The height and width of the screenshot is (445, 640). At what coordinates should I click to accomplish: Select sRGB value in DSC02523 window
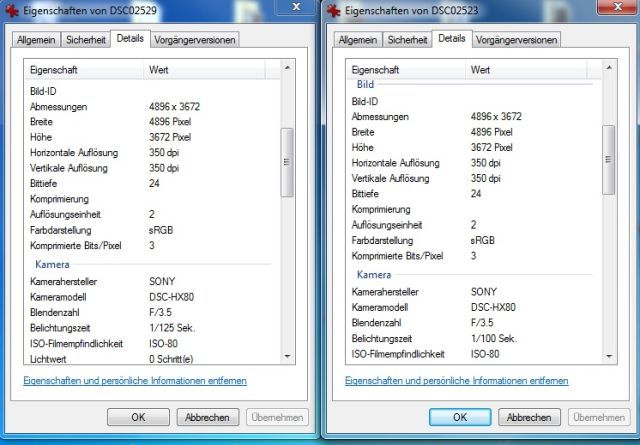click(x=482, y=240)
